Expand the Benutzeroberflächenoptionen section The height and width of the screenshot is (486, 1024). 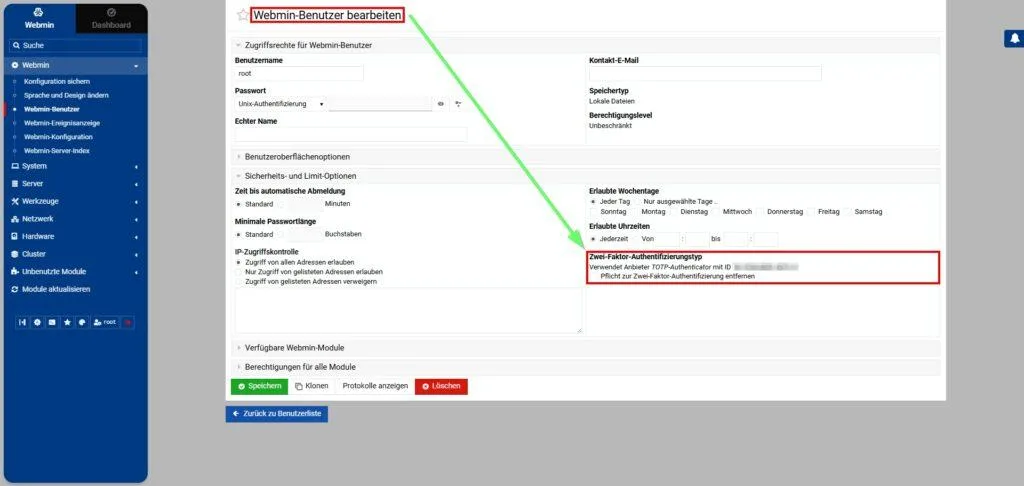tap(297, 156)
